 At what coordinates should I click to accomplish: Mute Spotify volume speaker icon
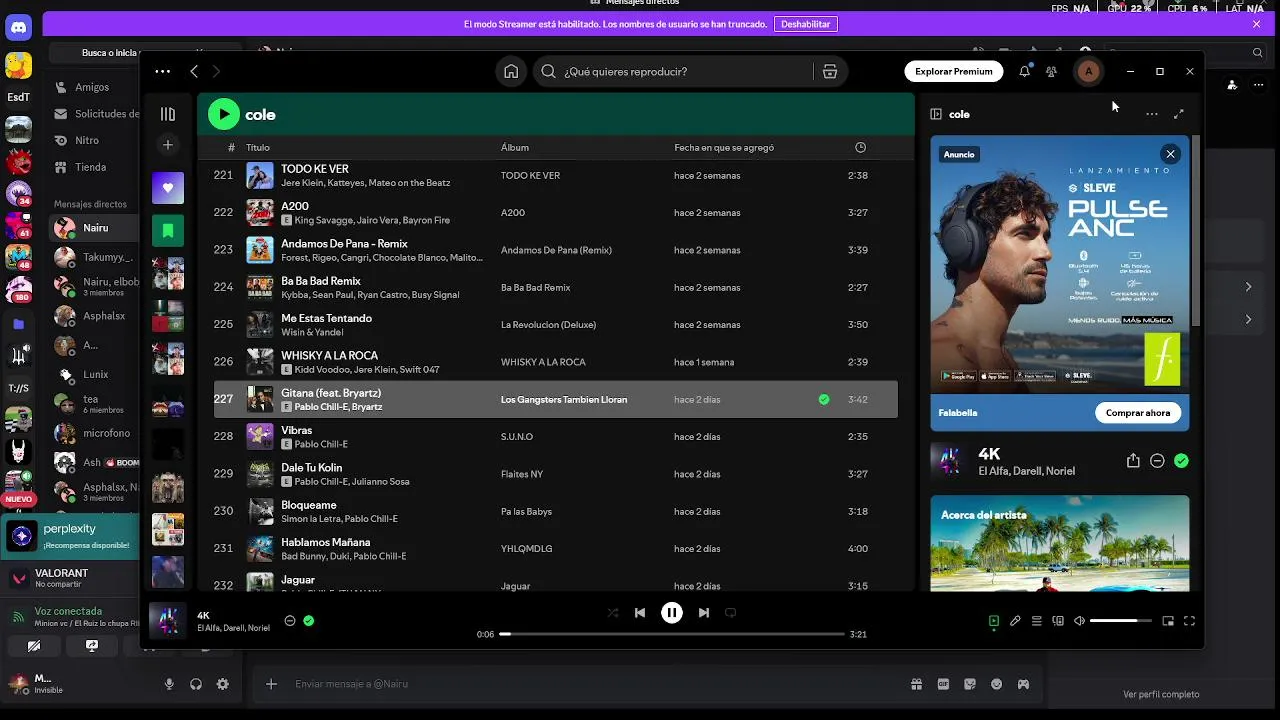point(1079,621)
